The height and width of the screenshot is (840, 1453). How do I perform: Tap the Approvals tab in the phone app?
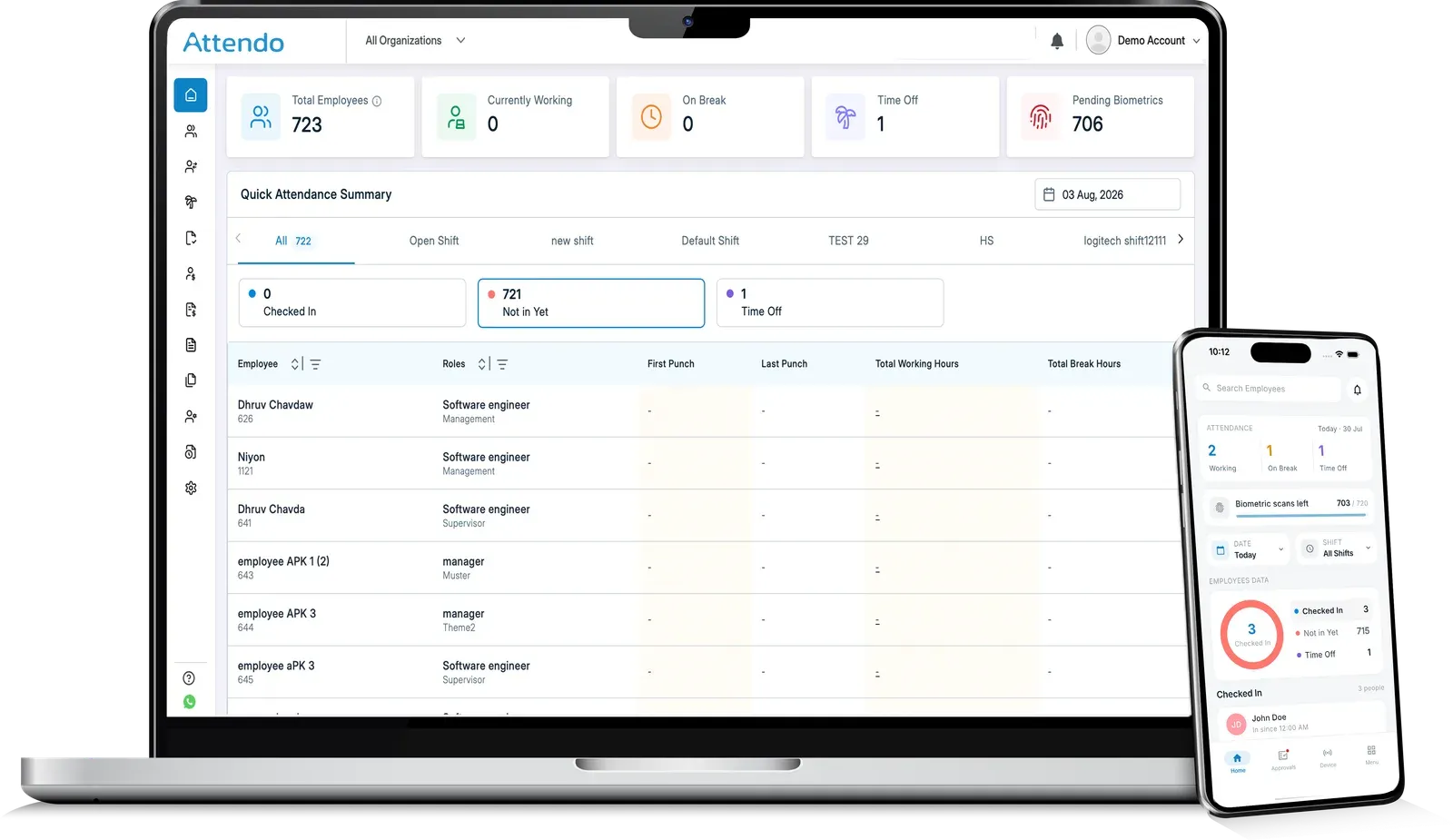pyautogui.click(x=1283, y=760)
